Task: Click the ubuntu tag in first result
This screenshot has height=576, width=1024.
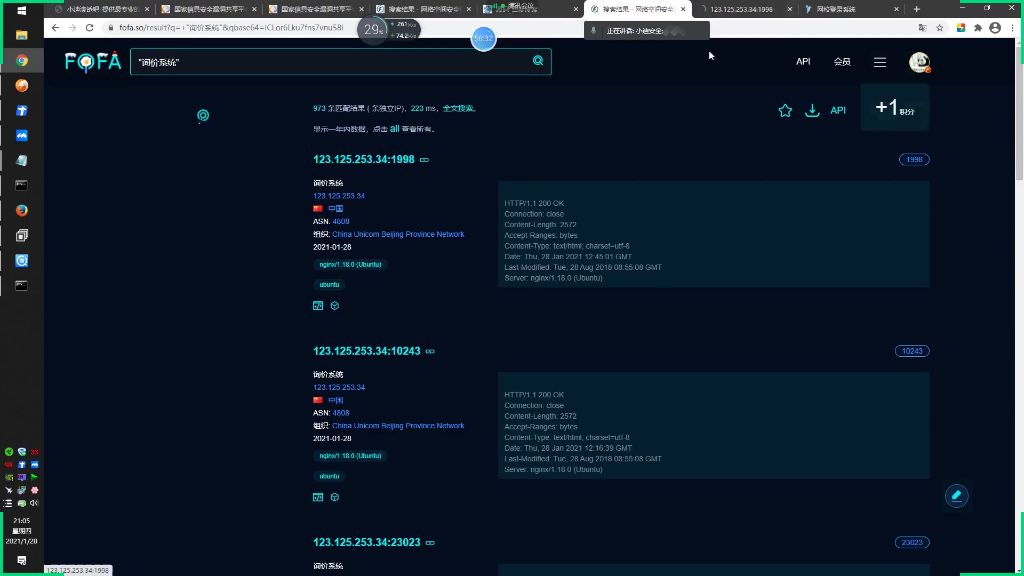Action: tap(329, 285)
